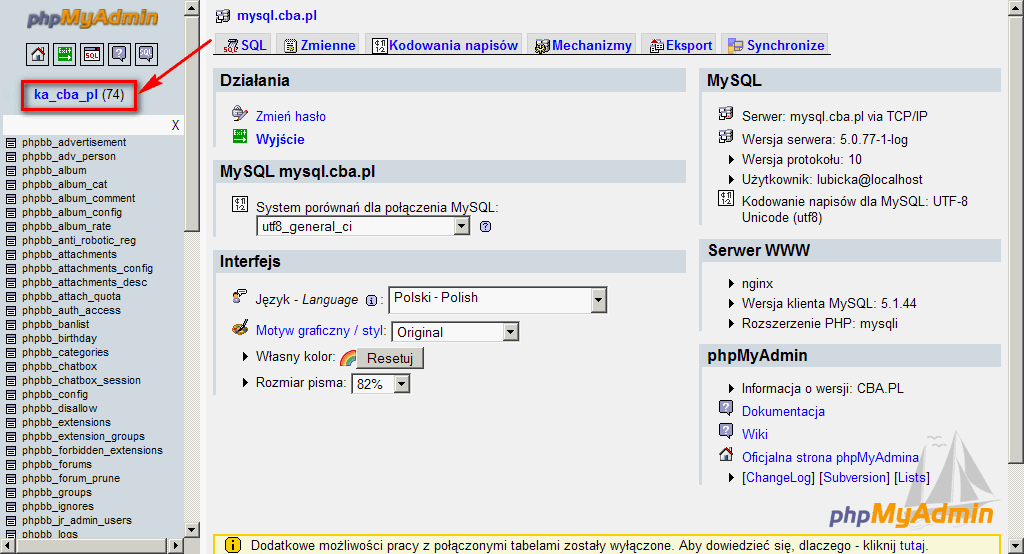
Task: Click the palette icon beside Motyw graficzny
Action: (x=240, y=327)
